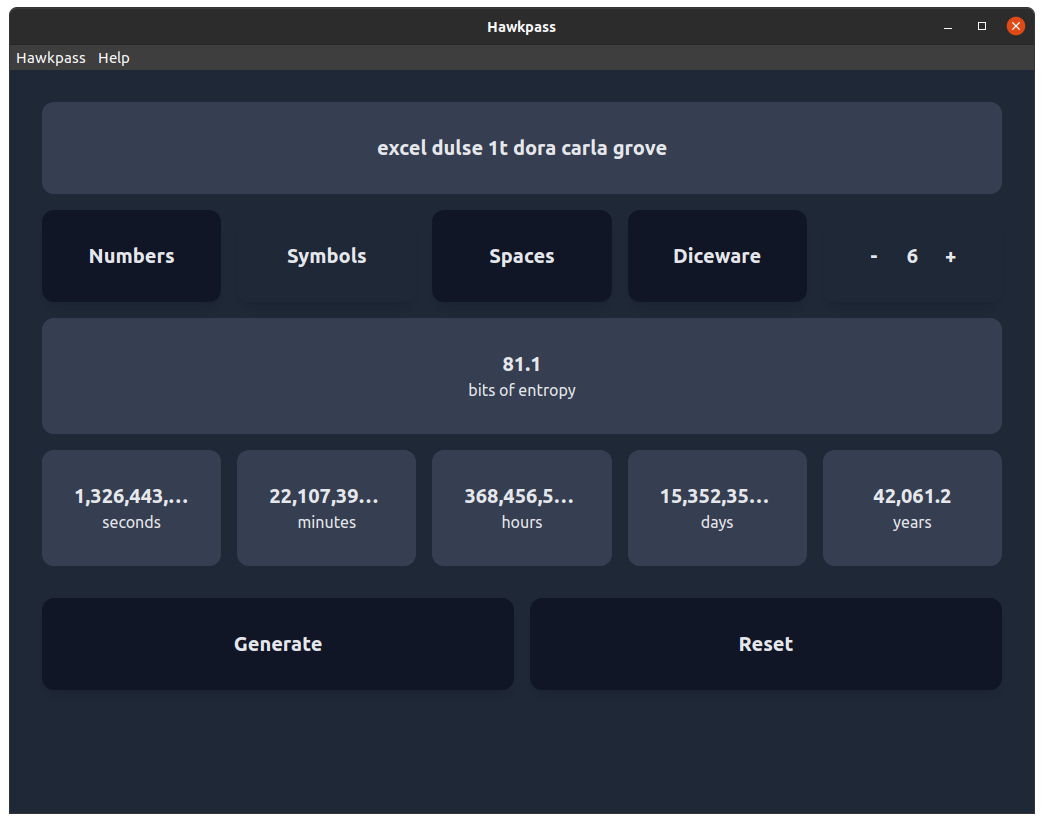Toggle the Diceware mode

click(717, 256)
